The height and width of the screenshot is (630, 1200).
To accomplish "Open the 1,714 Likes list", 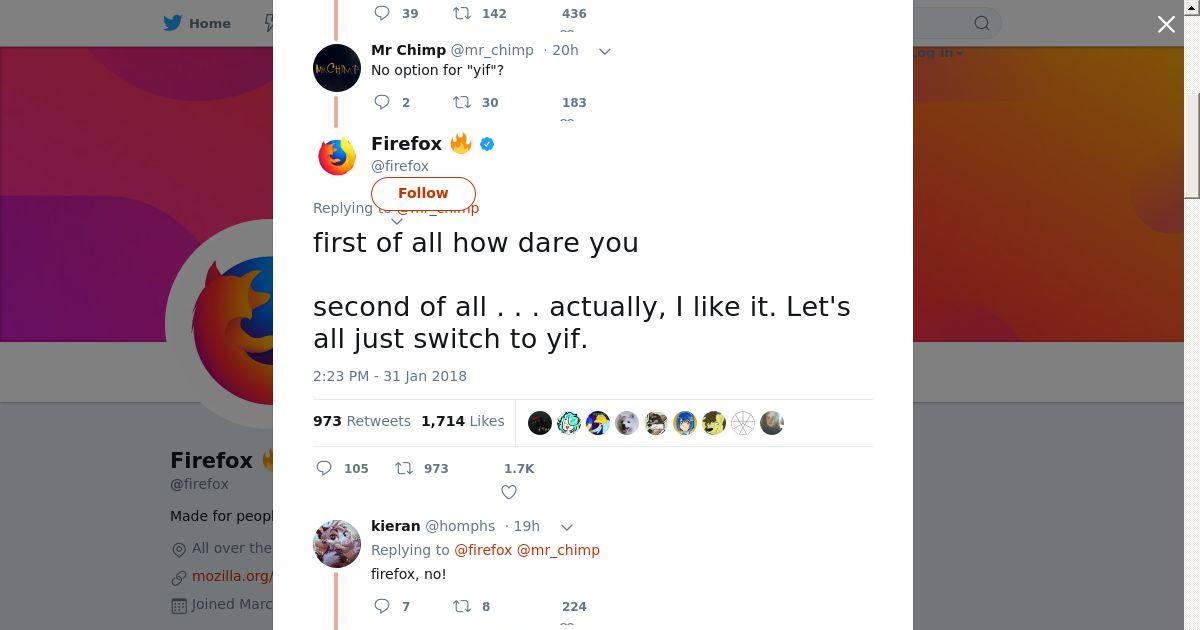I will 463,421.
